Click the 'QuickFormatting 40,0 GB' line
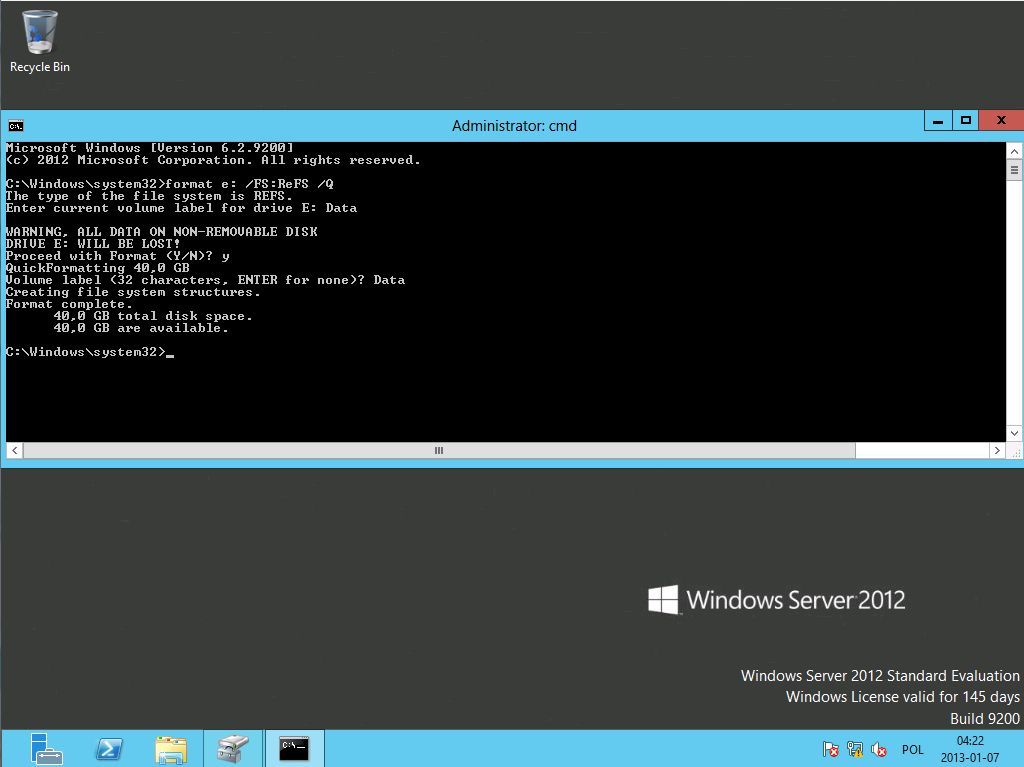Screen dimensions: 1024x767 pos(97,268)
